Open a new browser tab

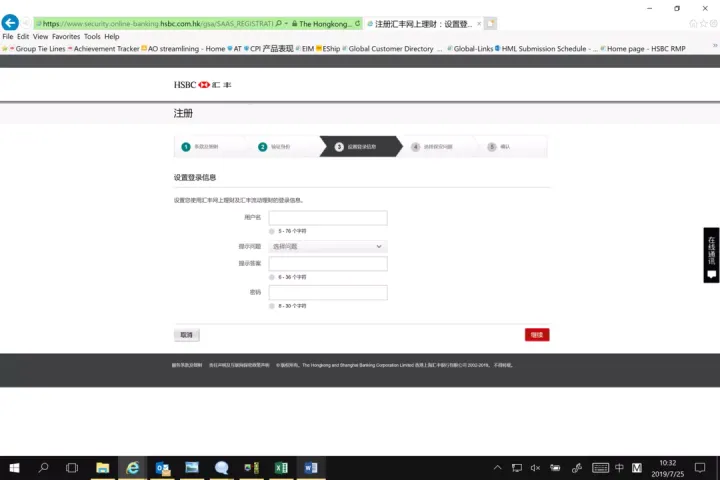click(490, 23)
